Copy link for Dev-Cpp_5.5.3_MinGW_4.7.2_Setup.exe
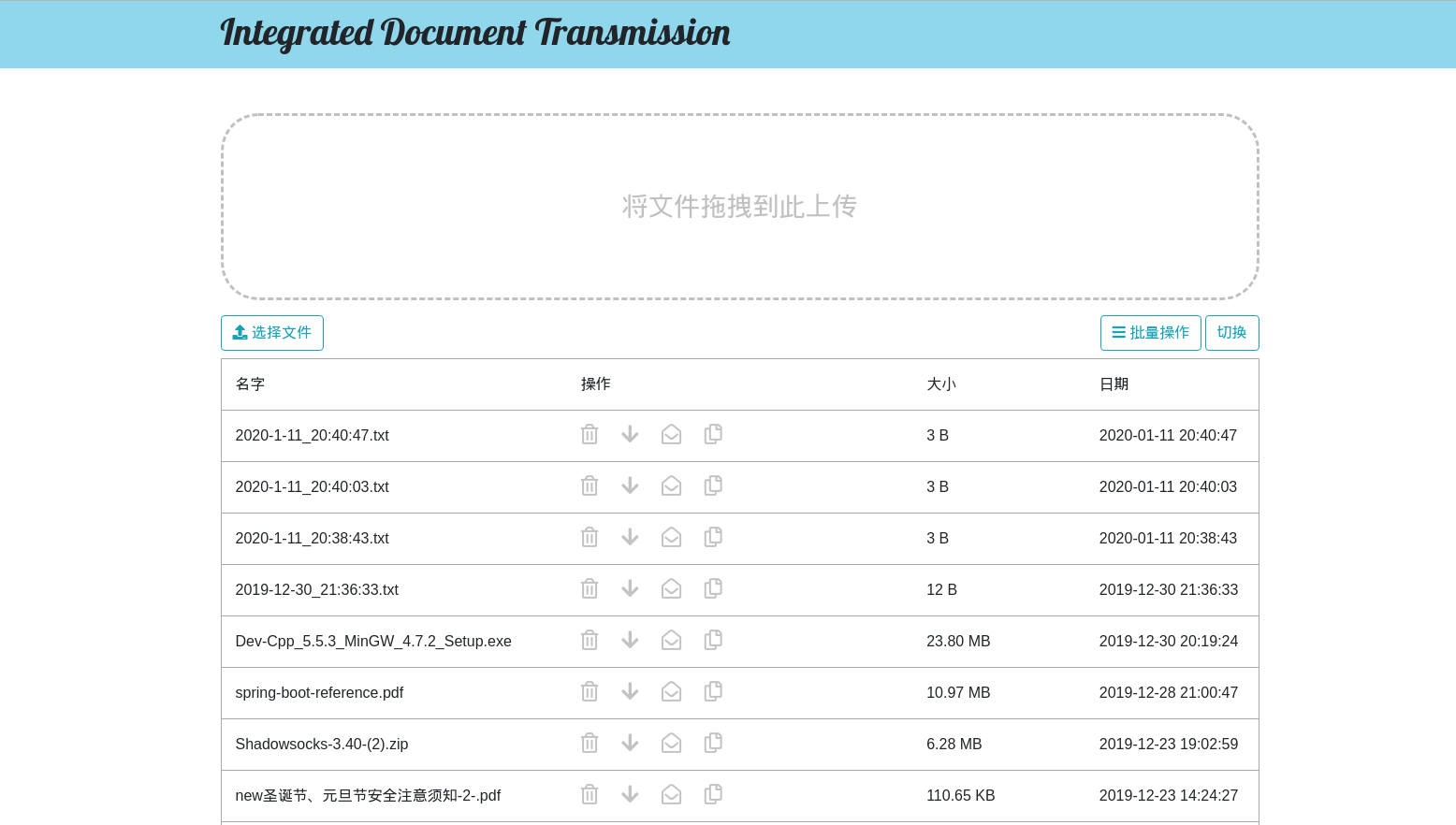 coord(713,640)
